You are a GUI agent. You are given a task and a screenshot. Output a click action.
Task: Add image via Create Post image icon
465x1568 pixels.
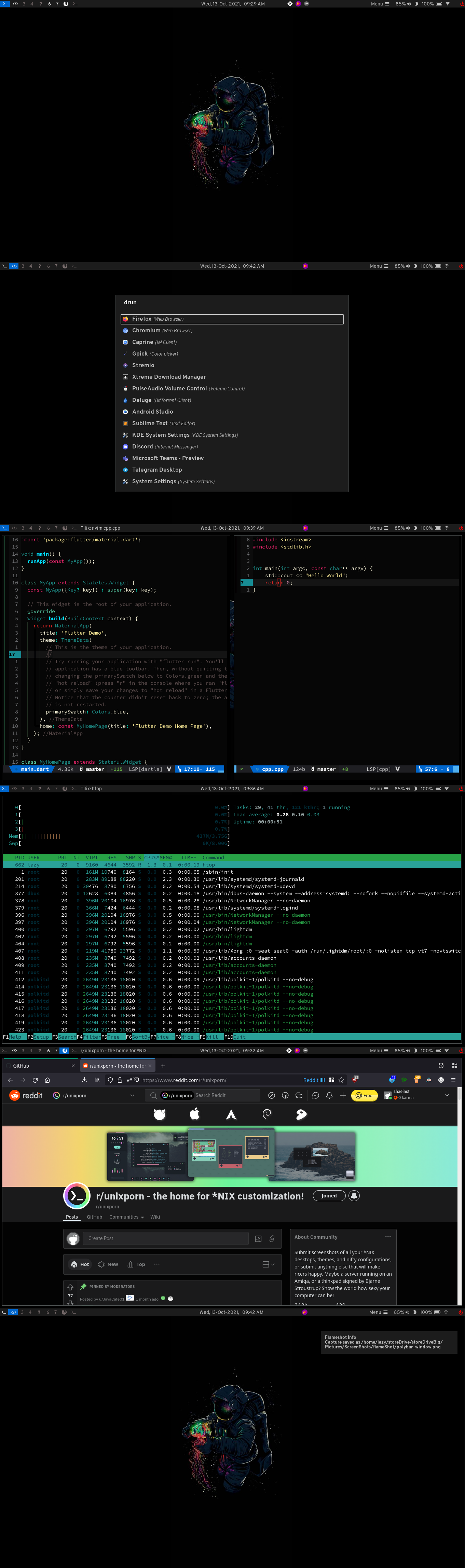click(x=258, y=1239)
